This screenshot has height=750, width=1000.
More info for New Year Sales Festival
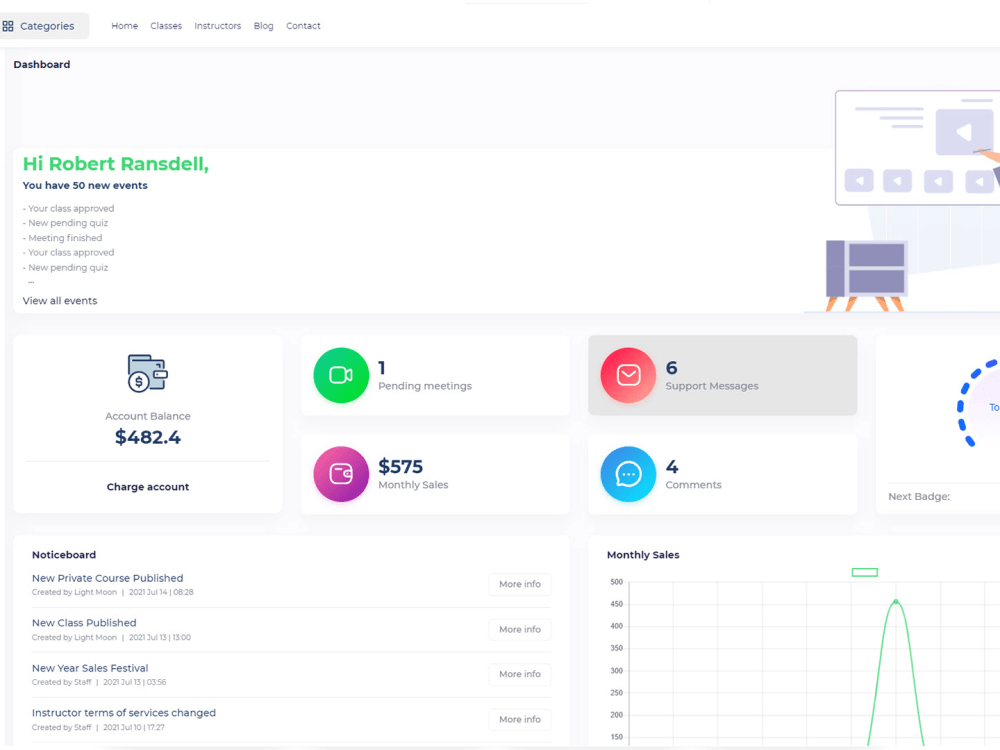click(x=520, y=674)
